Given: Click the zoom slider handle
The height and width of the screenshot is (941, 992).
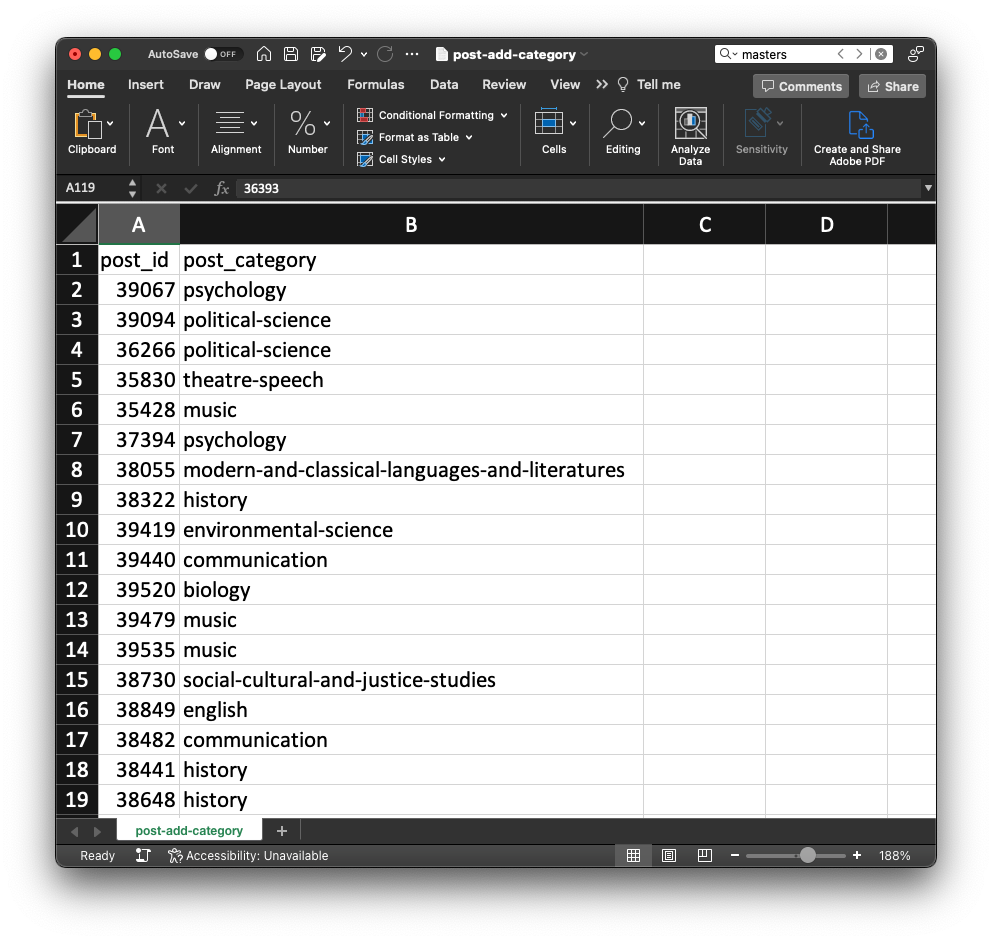Looking at the screenshot, I should (x=807, y=856).
